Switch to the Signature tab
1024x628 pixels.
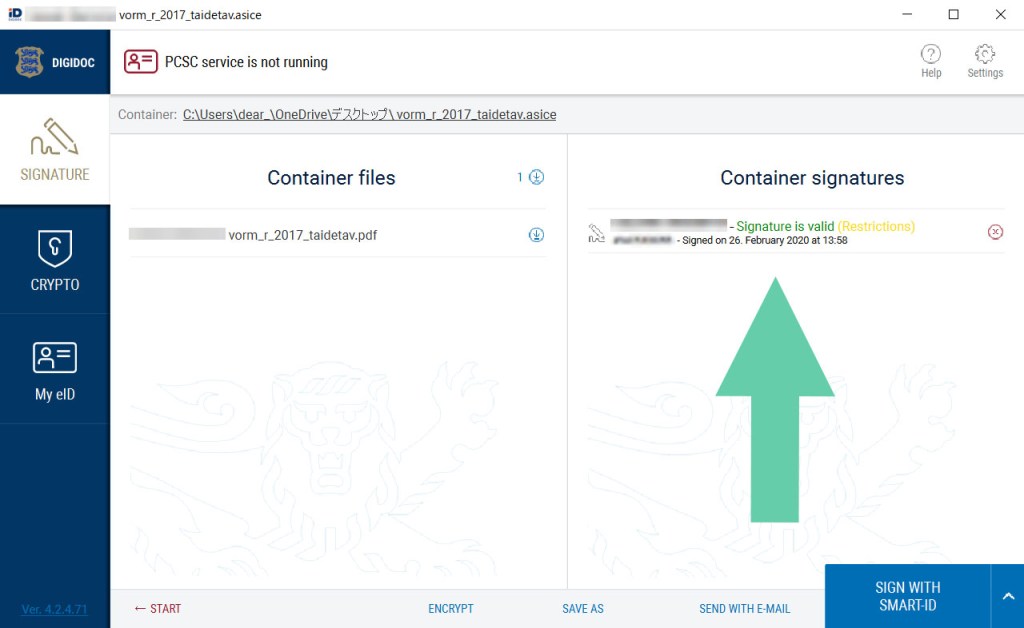[x=55, y=151]
